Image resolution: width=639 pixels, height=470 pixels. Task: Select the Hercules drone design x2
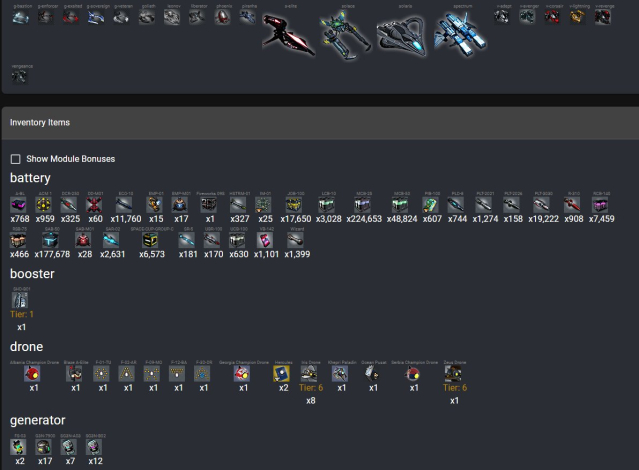tap(283, 373)
